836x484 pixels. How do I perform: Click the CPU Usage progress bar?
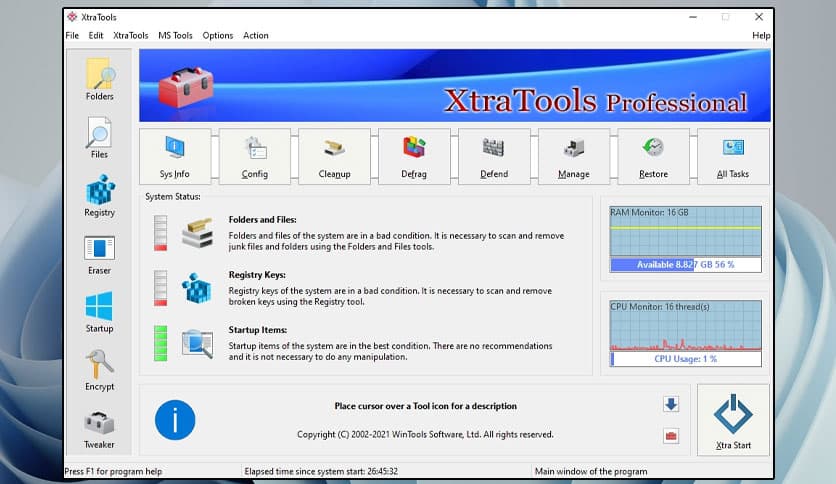point(686,359)
